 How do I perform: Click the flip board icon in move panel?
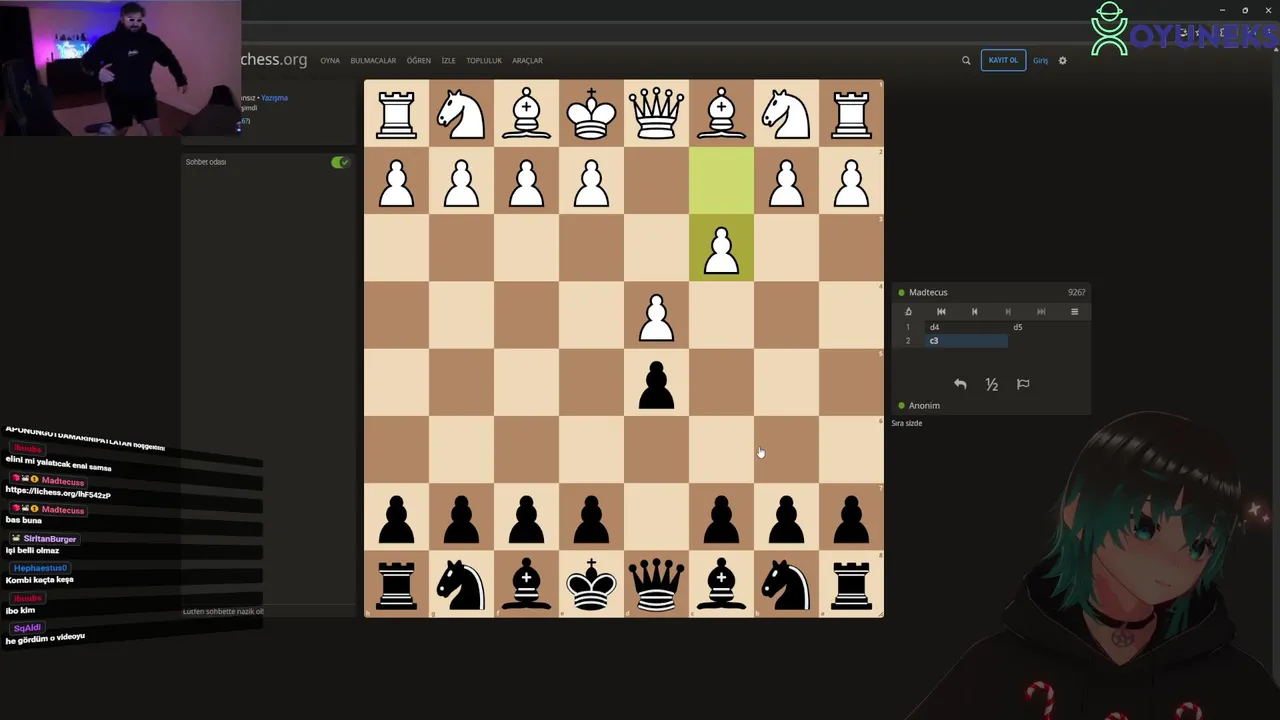[x=908, y=312]
